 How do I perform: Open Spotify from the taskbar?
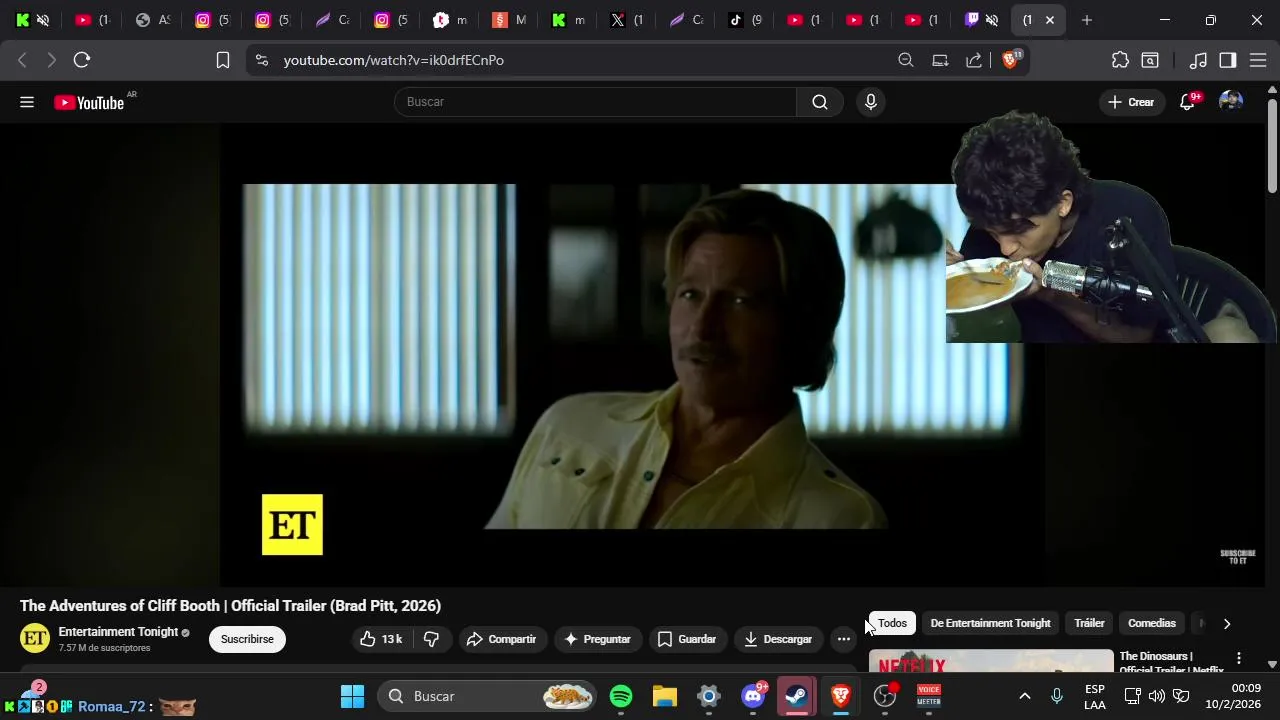621,696
